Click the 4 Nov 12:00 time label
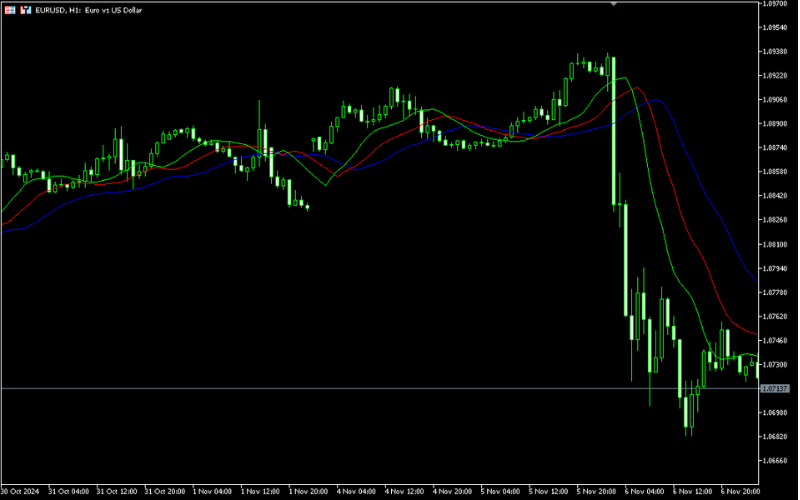Screen dimensions: 800x500 (404, 491)
